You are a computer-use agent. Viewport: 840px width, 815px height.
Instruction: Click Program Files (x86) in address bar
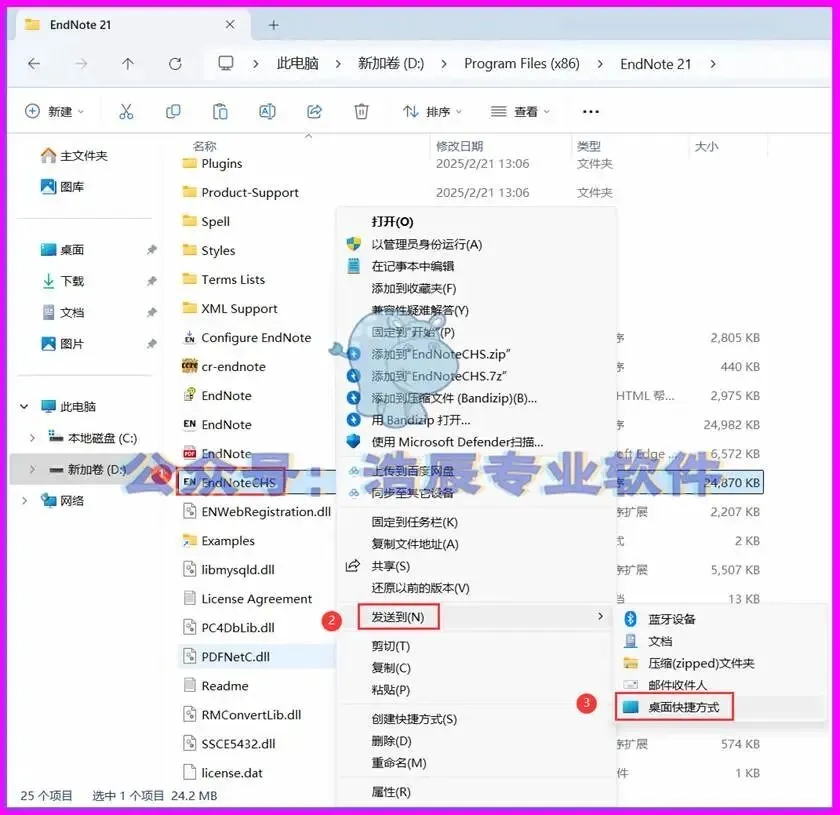click(x=522, y=64)
